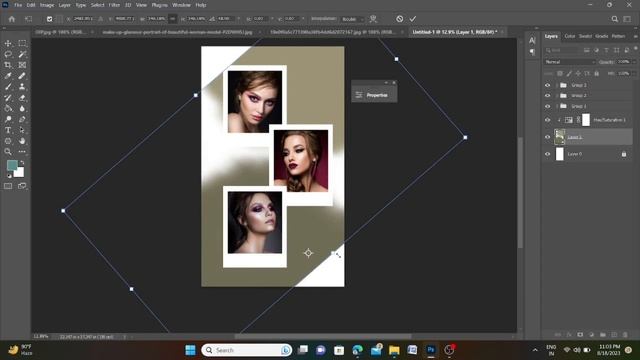Hide the Group 1 layer

[x=548, y=107]
